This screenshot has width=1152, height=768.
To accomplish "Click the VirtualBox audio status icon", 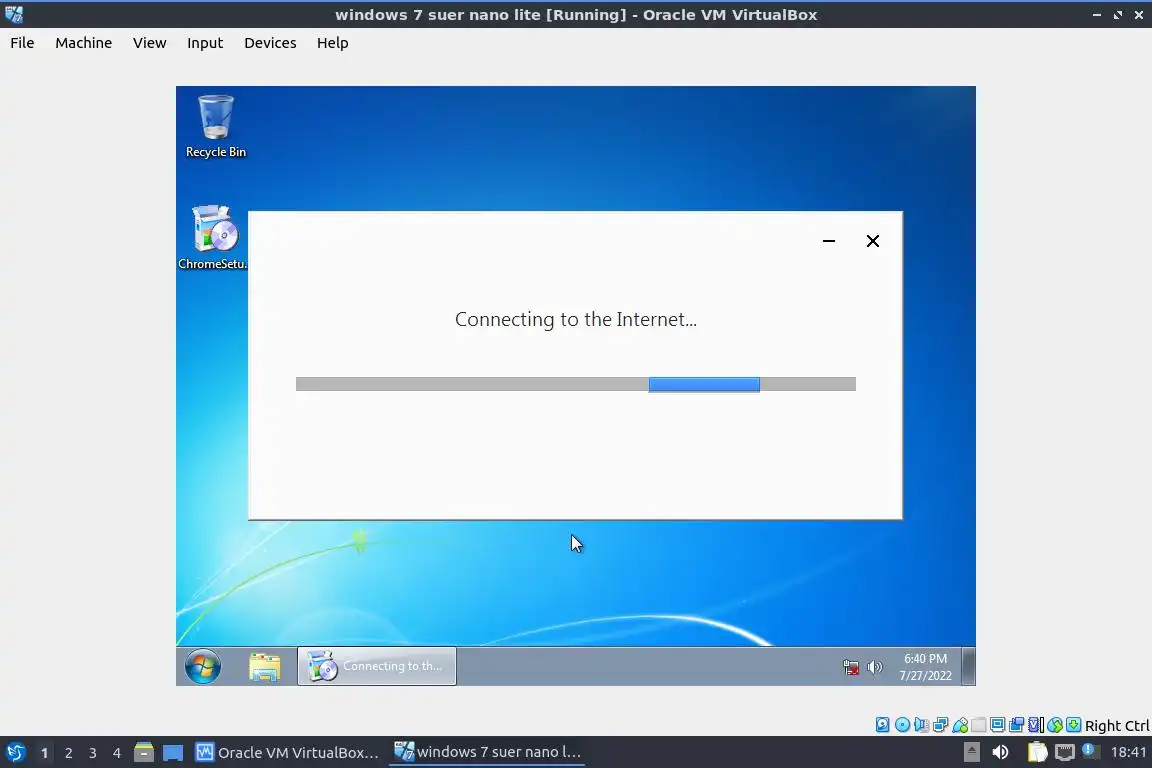I will pos(921,725).
